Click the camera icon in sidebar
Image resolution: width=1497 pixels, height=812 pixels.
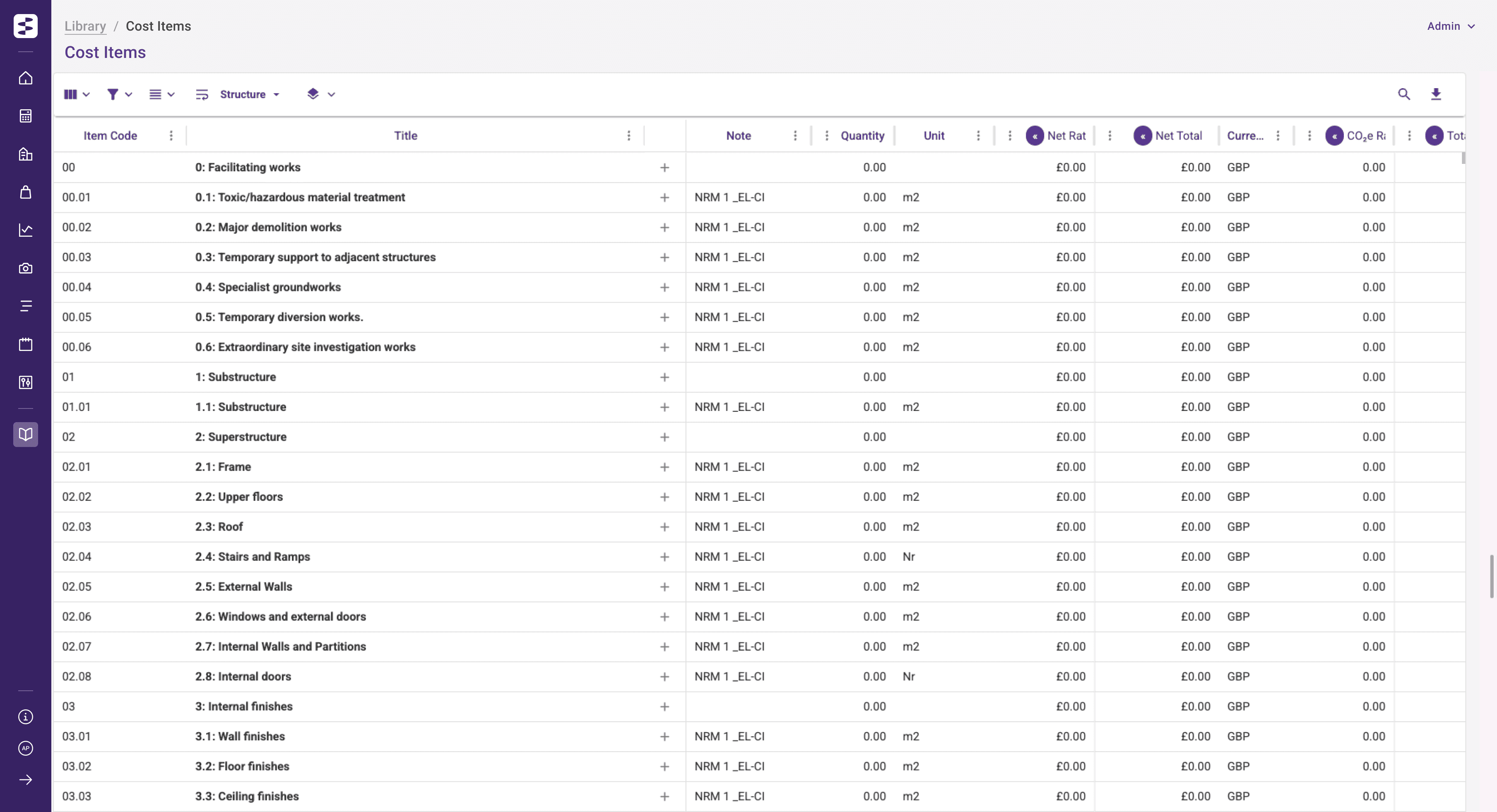[x=26, y=268]
